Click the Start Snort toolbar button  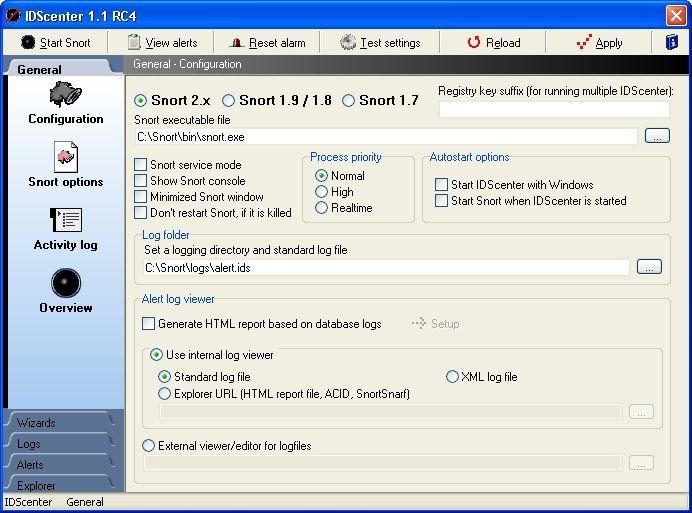tap(55, 43)
